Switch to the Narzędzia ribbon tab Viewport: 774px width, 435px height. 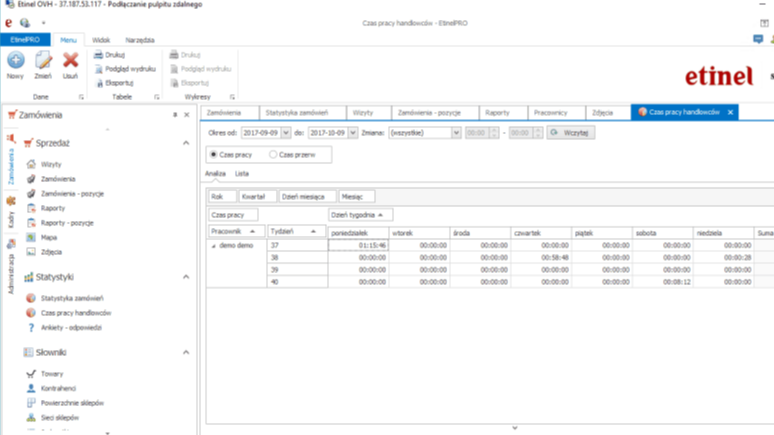coord(140,40)
